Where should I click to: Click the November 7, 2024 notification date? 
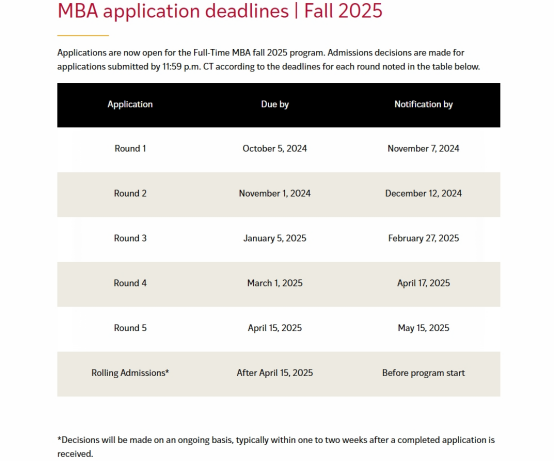(423, 148)
